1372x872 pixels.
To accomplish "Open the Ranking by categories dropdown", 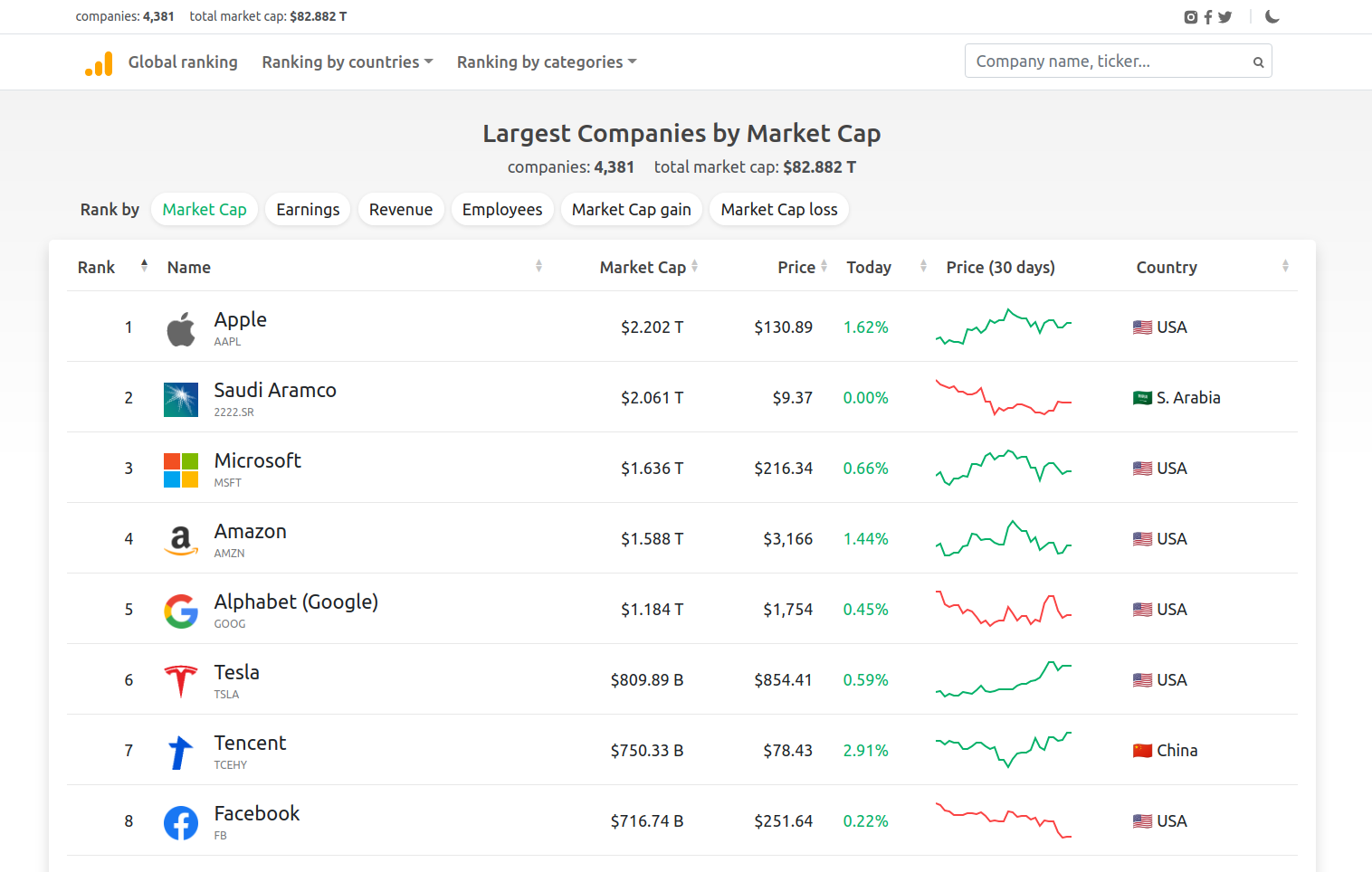I will pos(546,62).
